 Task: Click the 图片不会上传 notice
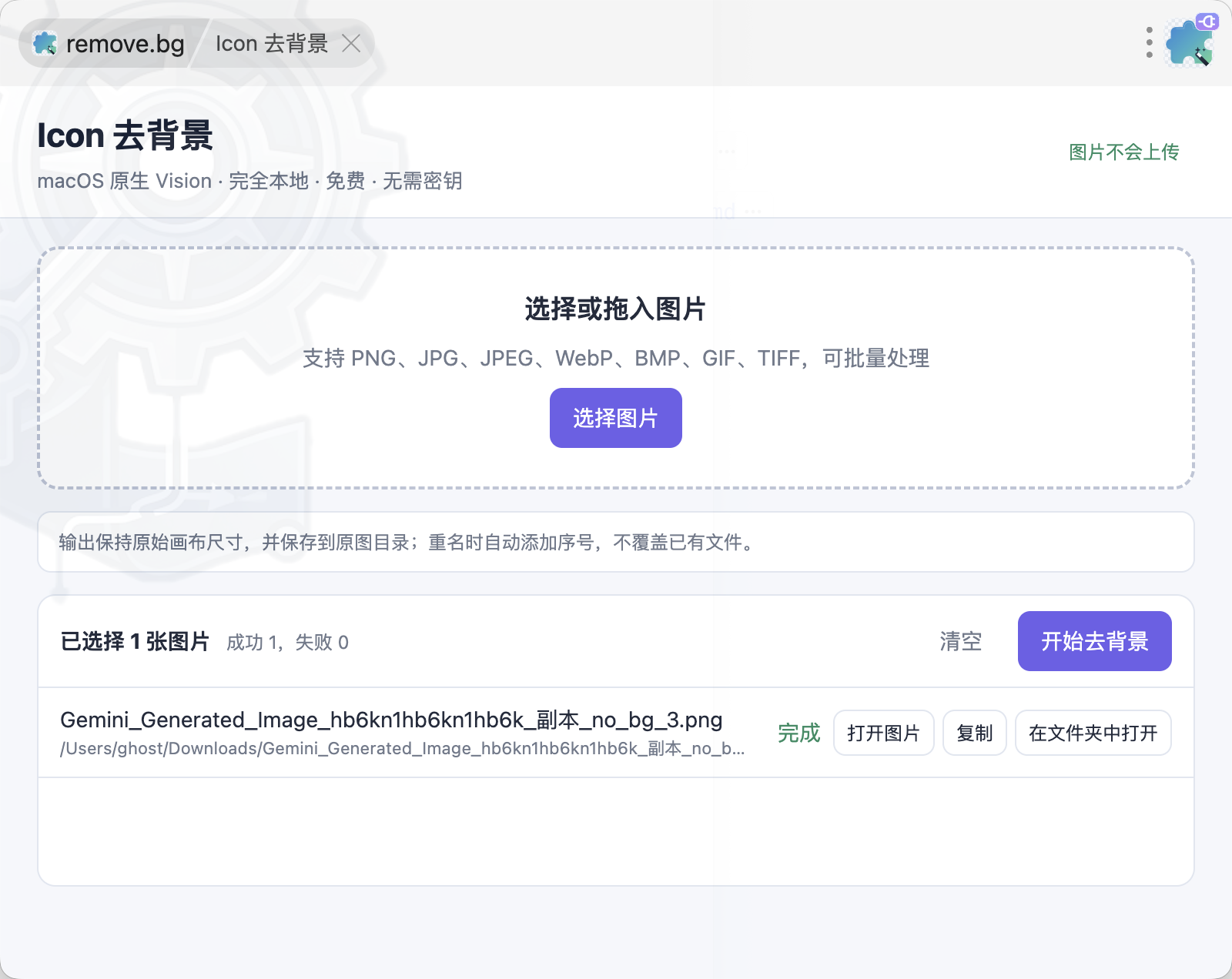[1124, 152]
